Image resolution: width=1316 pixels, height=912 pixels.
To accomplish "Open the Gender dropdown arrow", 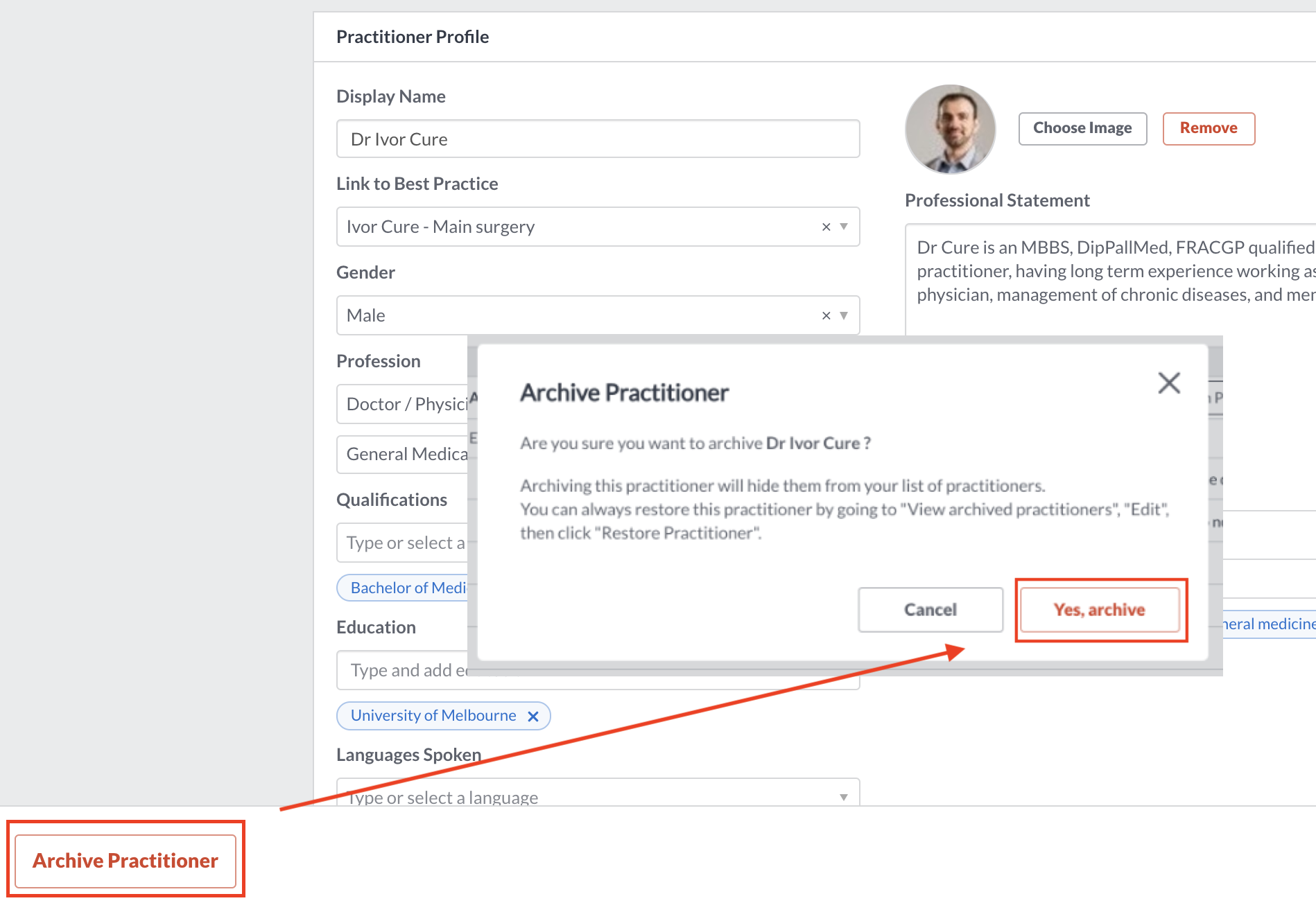I will pyautogui.click(x=844, y=315).
